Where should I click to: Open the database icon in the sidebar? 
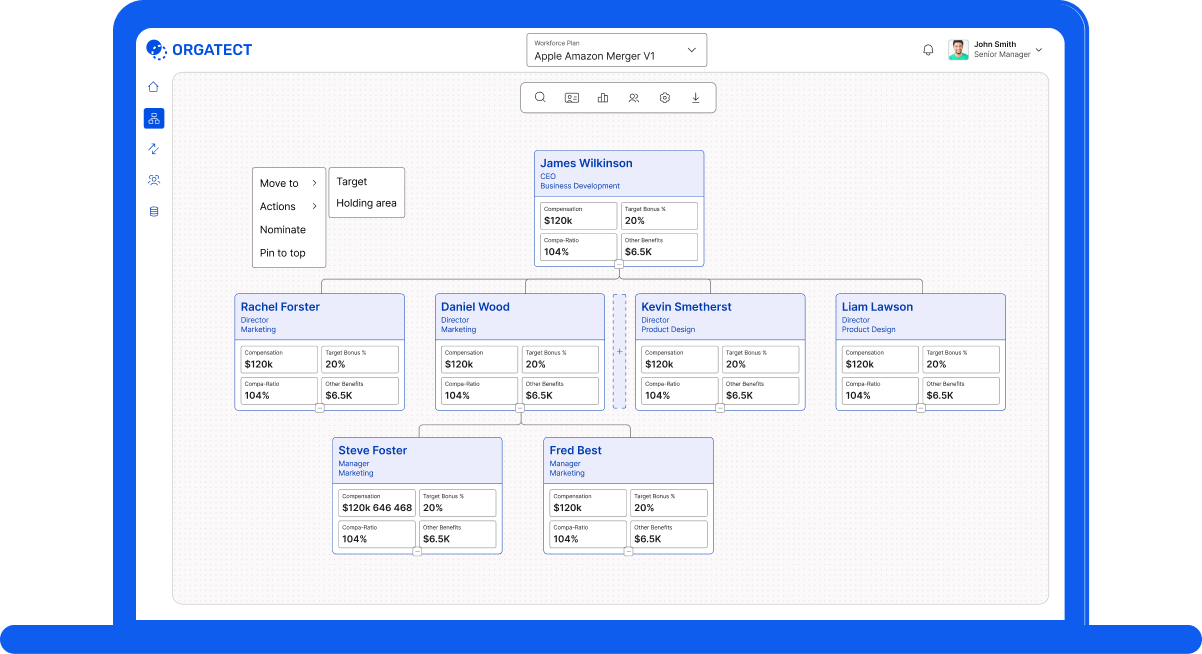[154, 212]
